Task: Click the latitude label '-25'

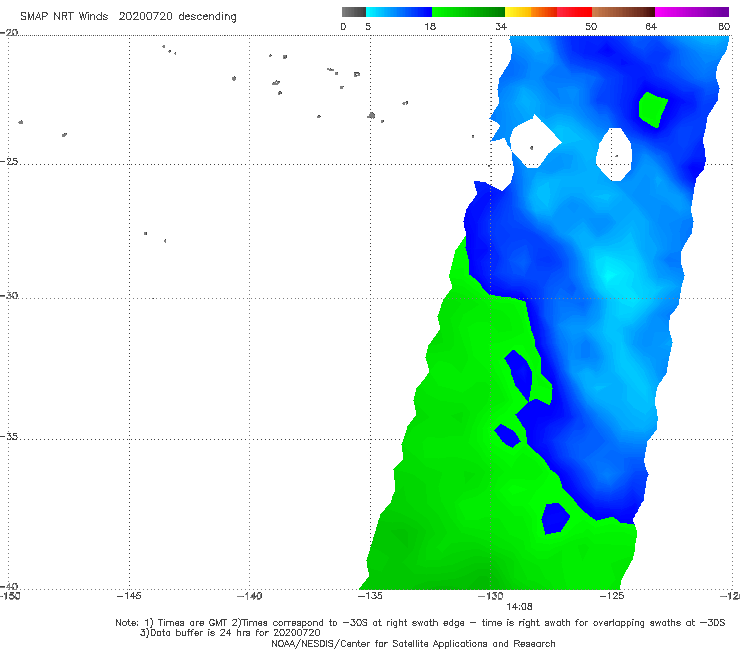Action: coord(9,161)
